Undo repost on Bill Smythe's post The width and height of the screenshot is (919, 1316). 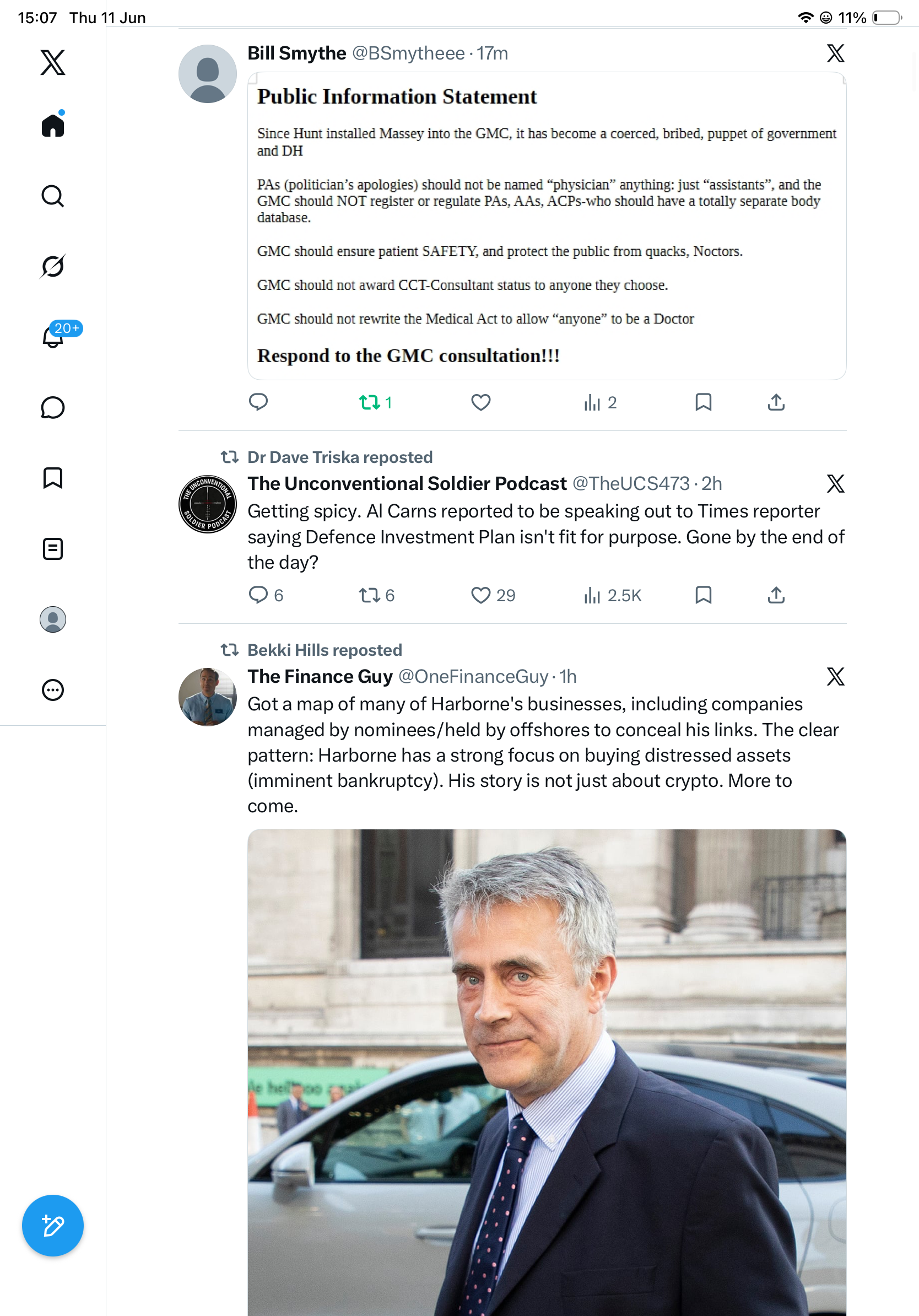(375, 402)
